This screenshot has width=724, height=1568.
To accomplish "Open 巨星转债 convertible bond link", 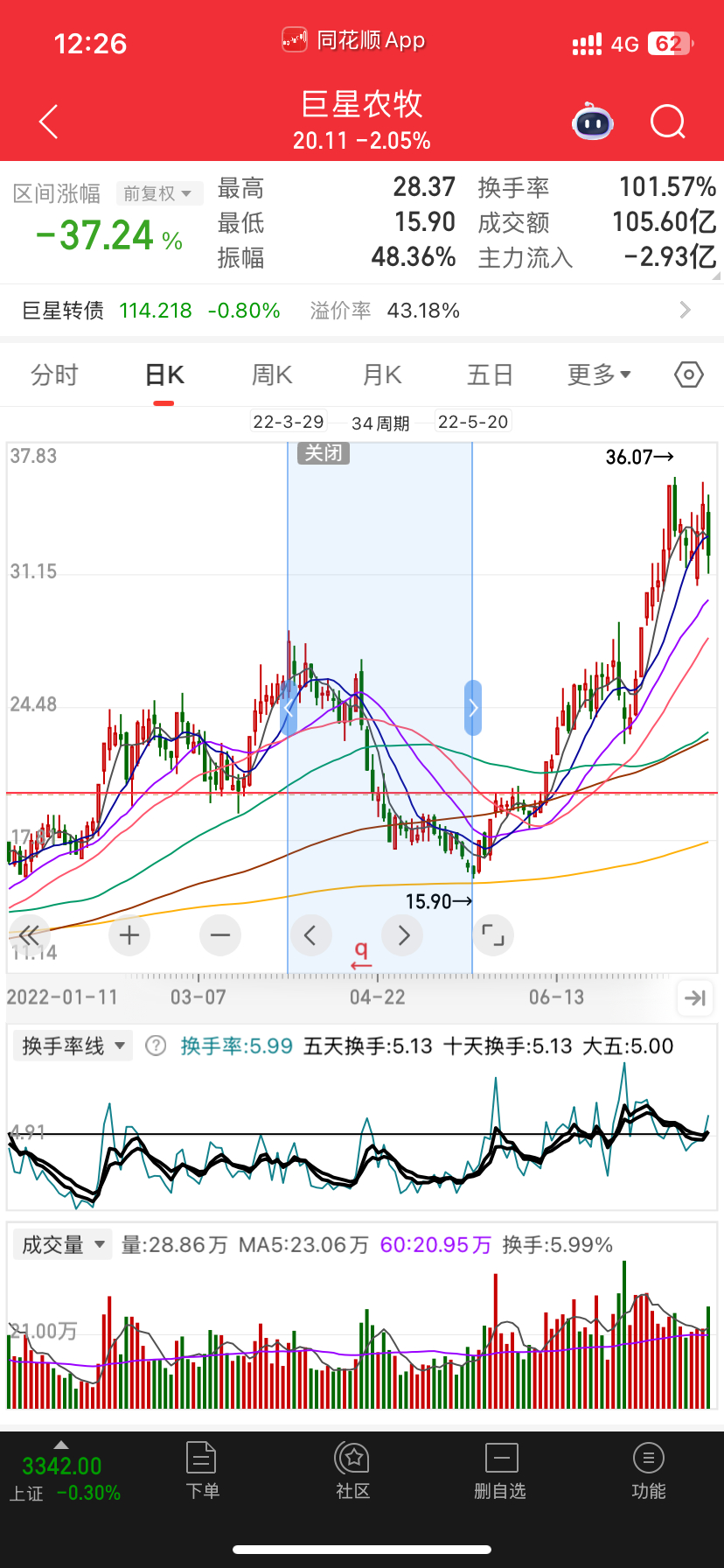I will tap(63, 311).
